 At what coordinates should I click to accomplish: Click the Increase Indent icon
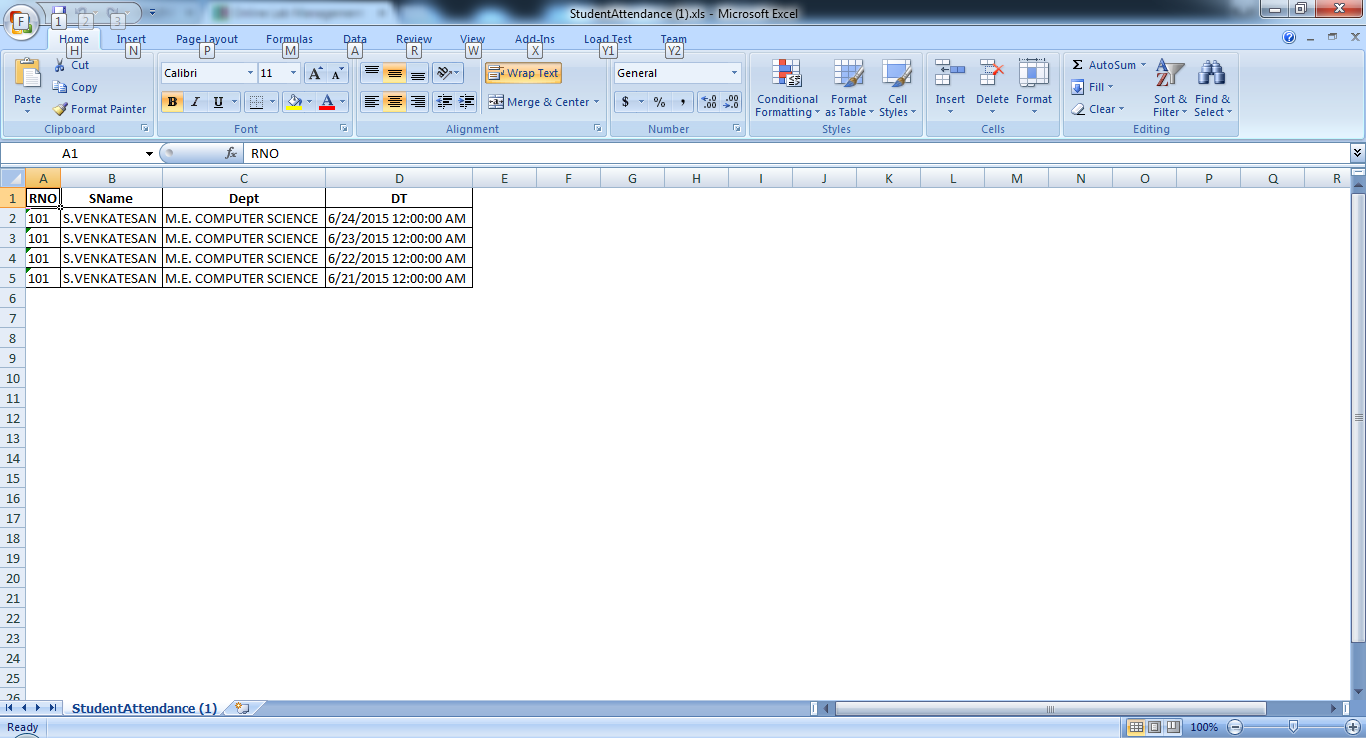coord(466,102)
